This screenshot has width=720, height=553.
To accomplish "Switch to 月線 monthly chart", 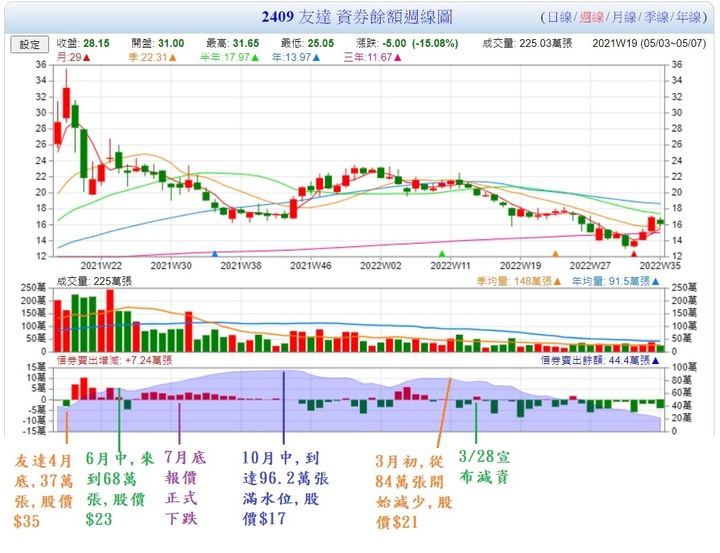I will (x=624, y=17).
